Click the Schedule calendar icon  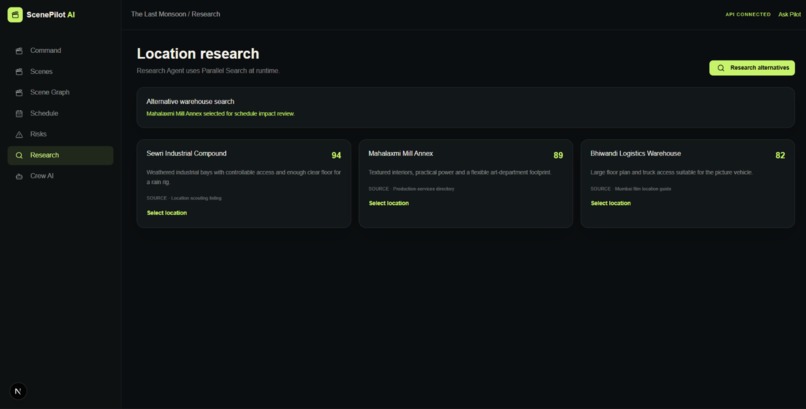pos(19,114)
